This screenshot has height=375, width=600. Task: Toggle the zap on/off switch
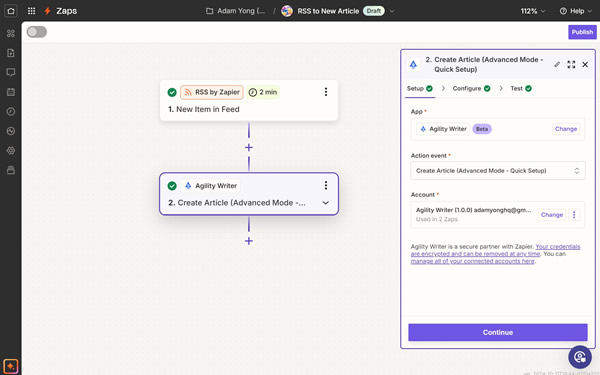click(37, 32)
